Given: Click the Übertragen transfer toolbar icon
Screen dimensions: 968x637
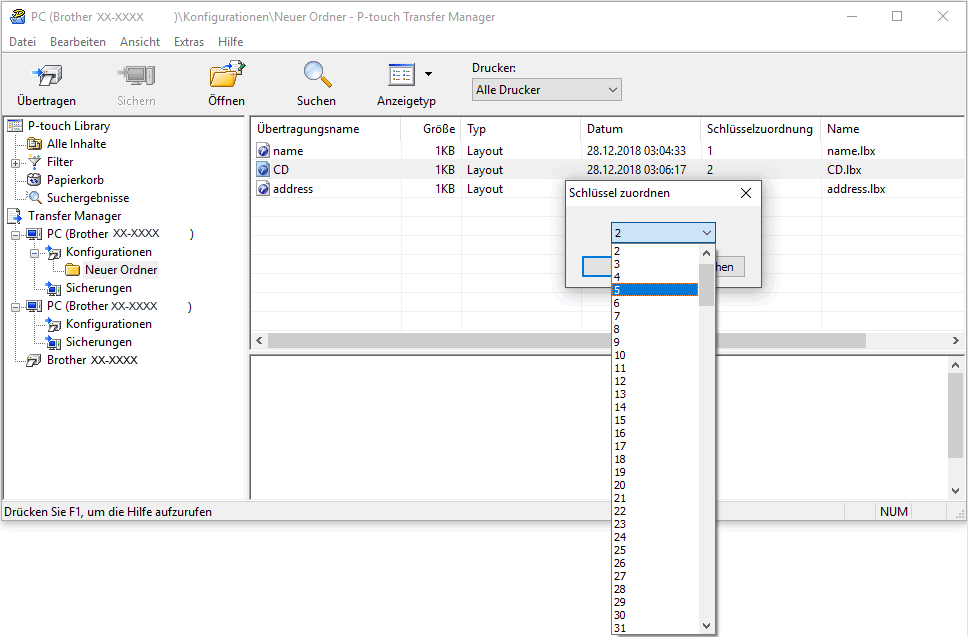Looking at the screenshot, I should point(47,75).
